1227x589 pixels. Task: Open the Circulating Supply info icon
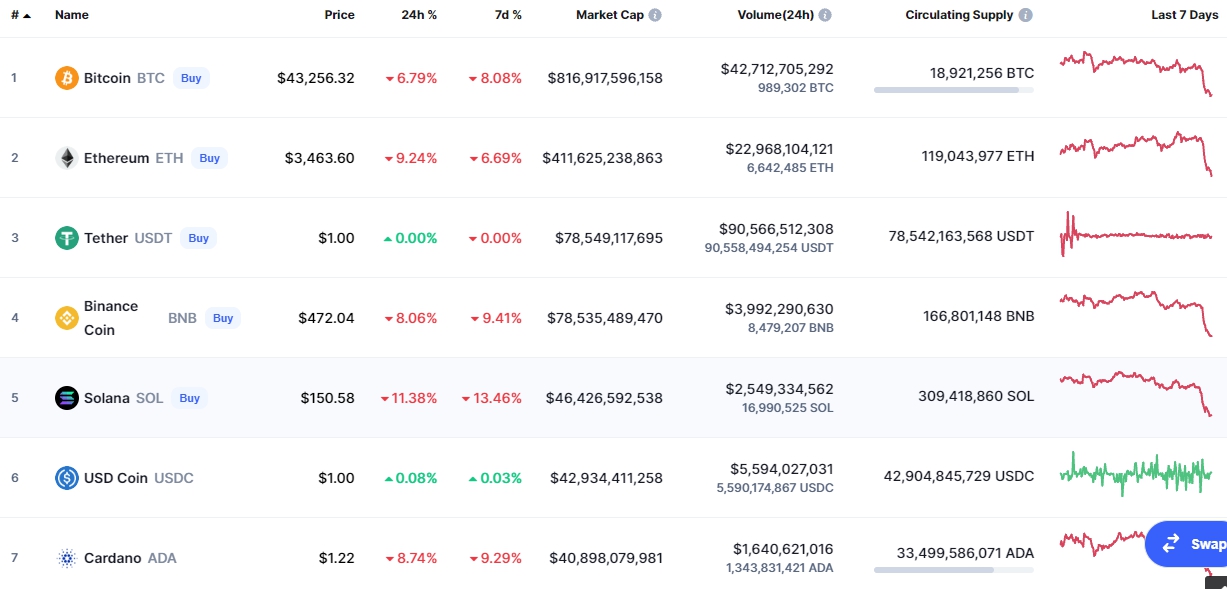(1026, 16)
